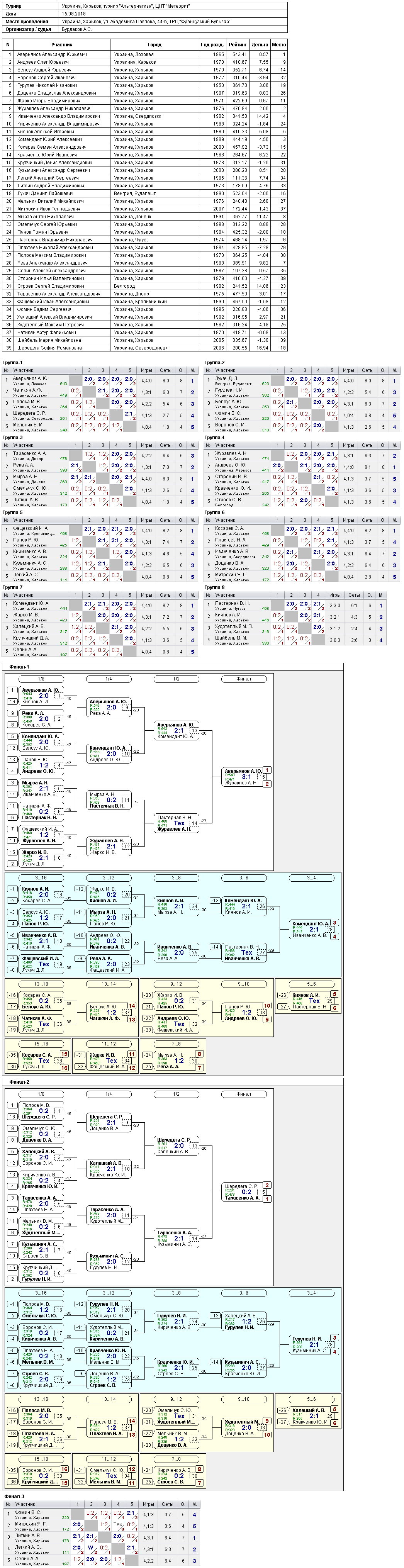Click the Год рожд. column header
The width and height of the screenshot is (404, 1568).
coord(212,44)
